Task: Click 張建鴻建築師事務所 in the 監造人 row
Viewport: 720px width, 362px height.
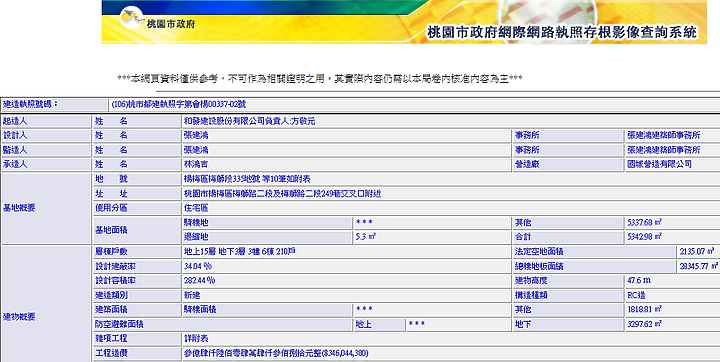Action: tap(664, 150)
